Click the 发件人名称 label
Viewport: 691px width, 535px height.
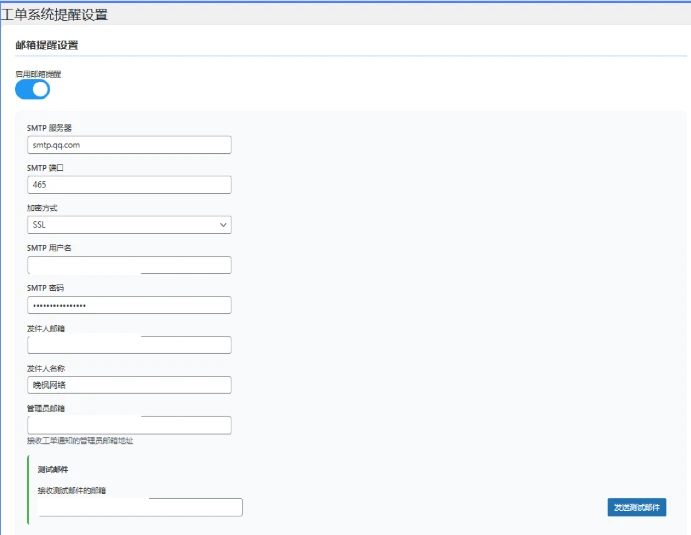tap(46, 368)
